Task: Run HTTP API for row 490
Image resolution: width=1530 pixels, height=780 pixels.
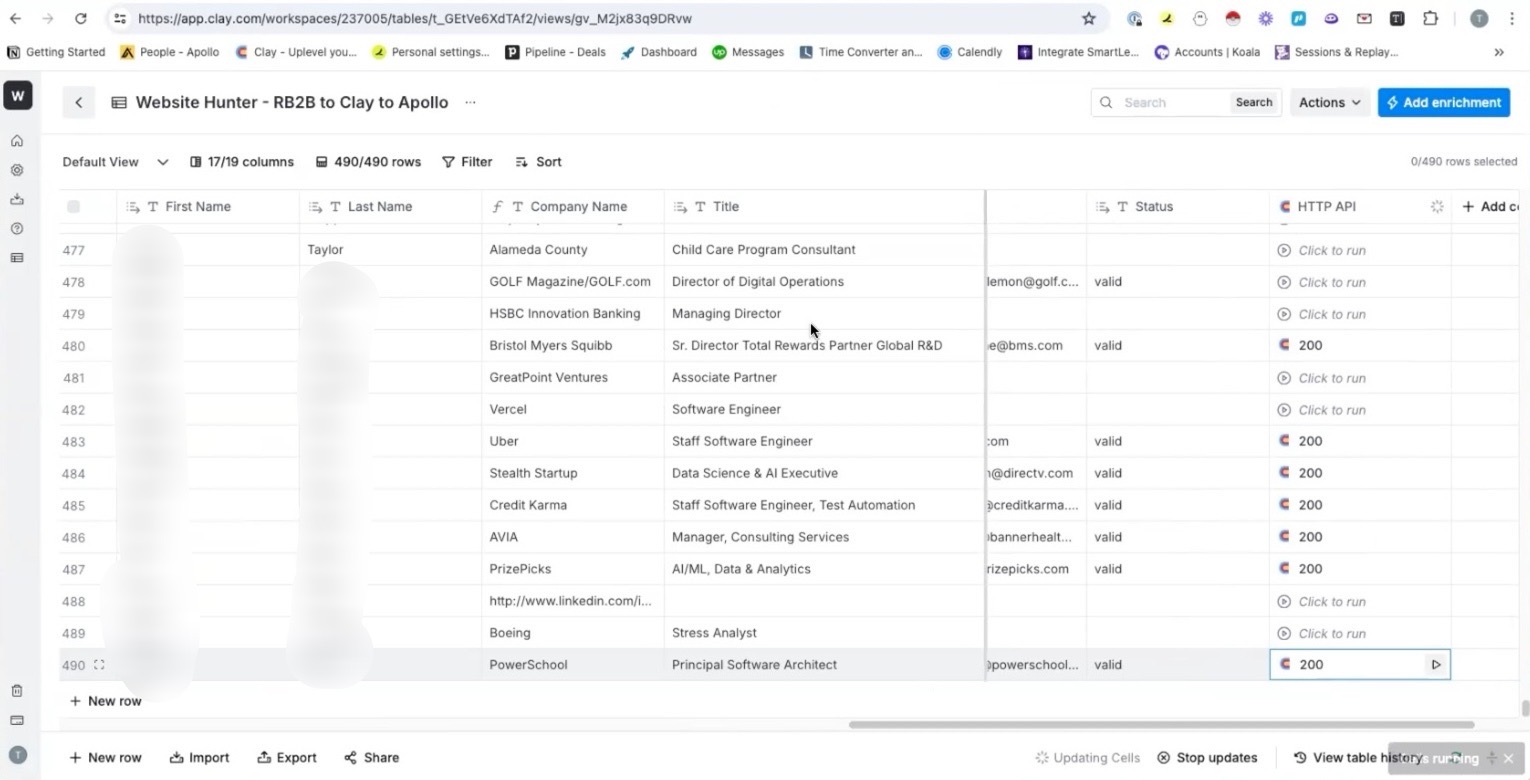Action: coord(1436,664)
